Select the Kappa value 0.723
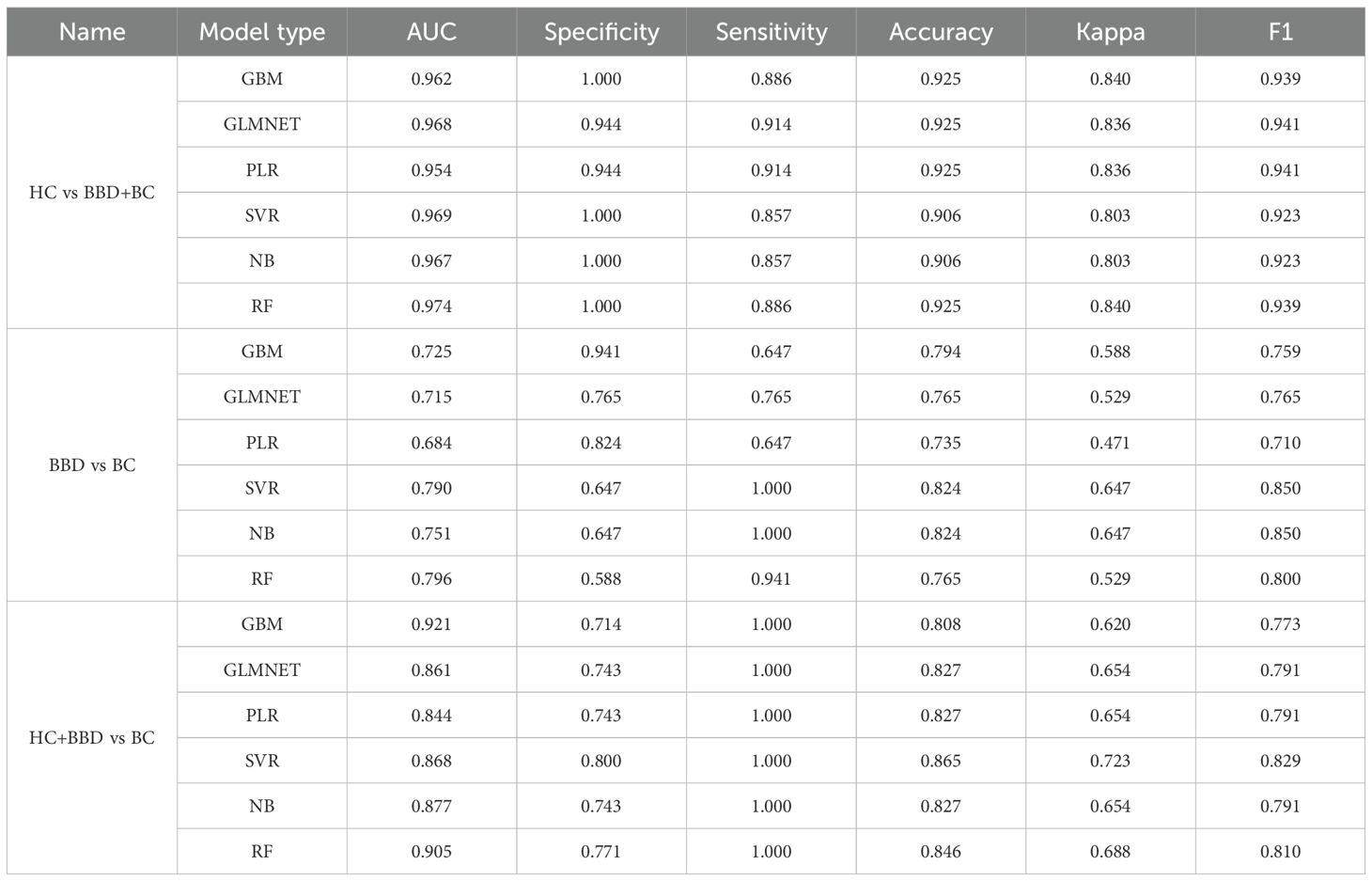1372x881 pixels. (1111, 761)
